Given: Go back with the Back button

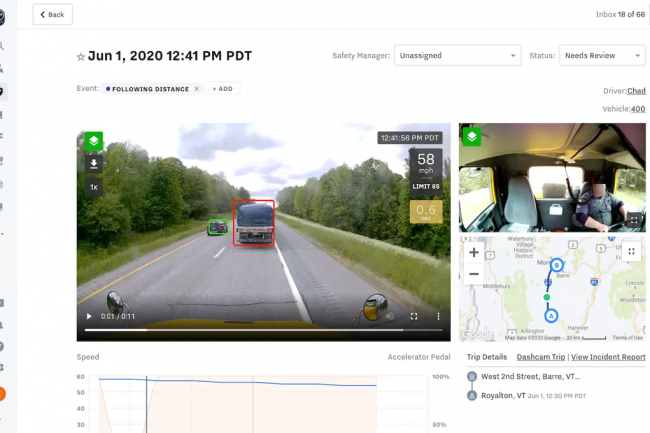Looking at the screenshot, I should [52, 14].
